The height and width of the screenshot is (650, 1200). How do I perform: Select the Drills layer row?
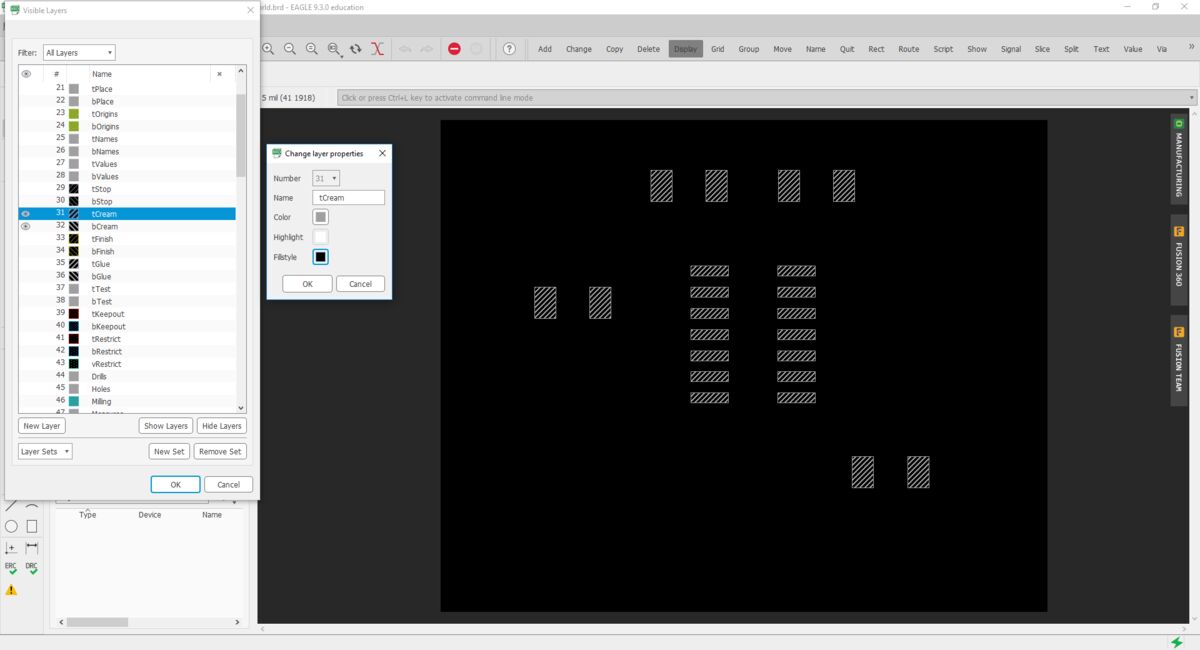pyautogui.click(x=127, y=376)
